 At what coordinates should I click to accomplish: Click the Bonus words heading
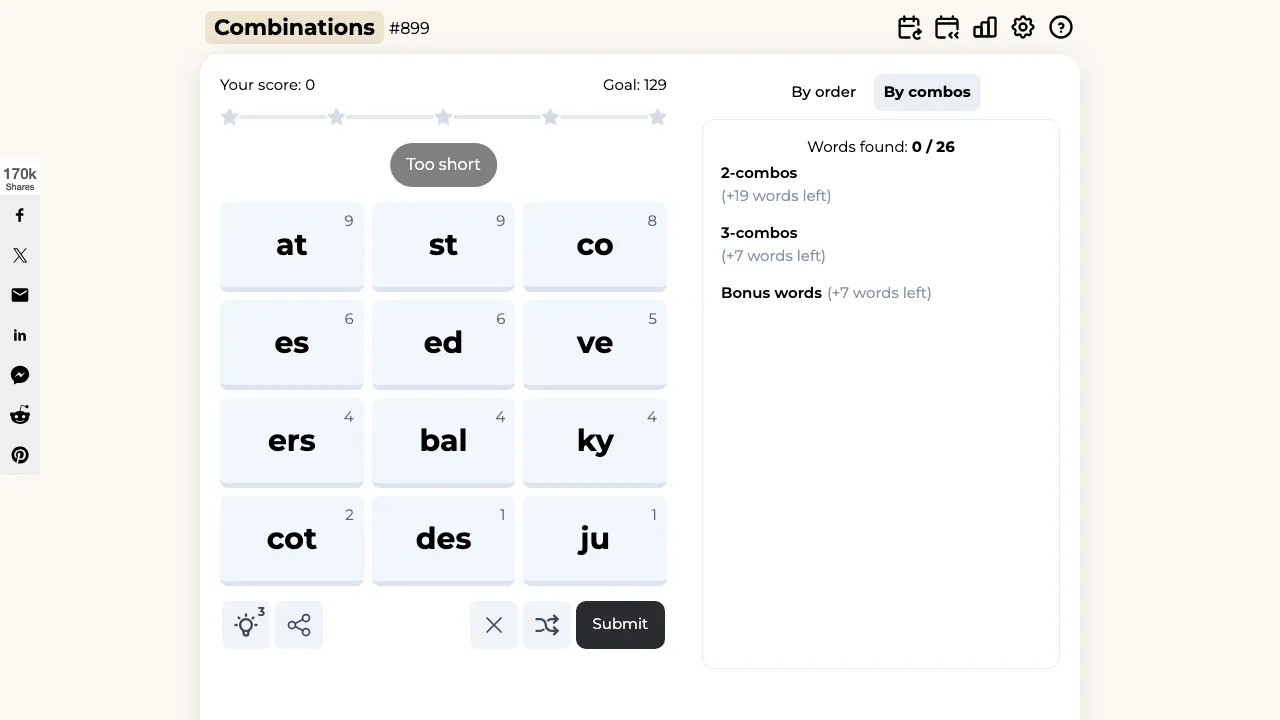[x=771, y=293]
